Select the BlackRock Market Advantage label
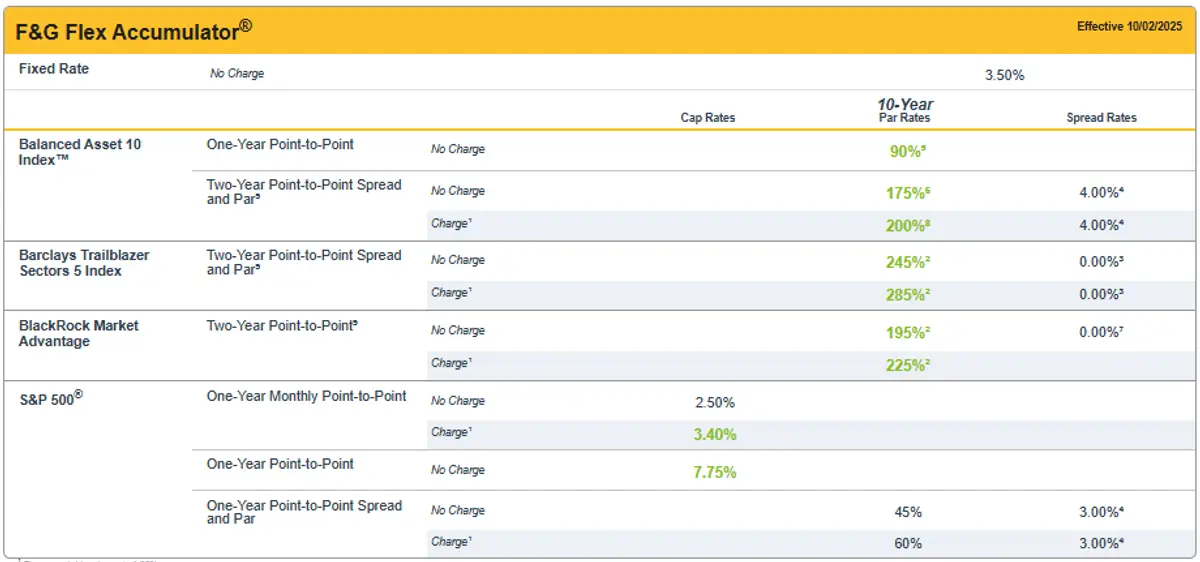This screenshot has width=1200, height=562. 79,333
